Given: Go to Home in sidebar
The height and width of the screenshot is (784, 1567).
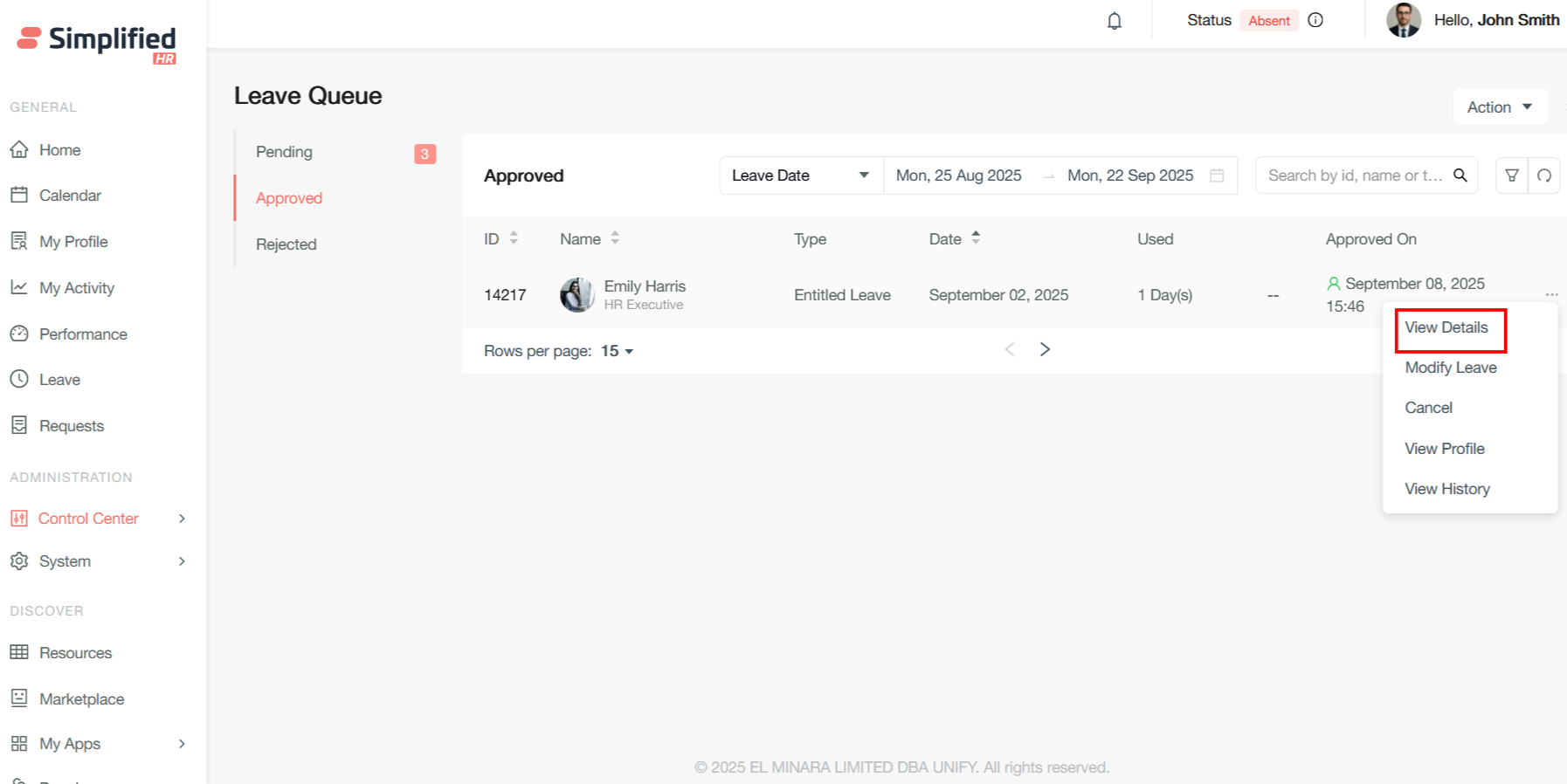Looking at the screenshot, I should [x=59, y=150].
